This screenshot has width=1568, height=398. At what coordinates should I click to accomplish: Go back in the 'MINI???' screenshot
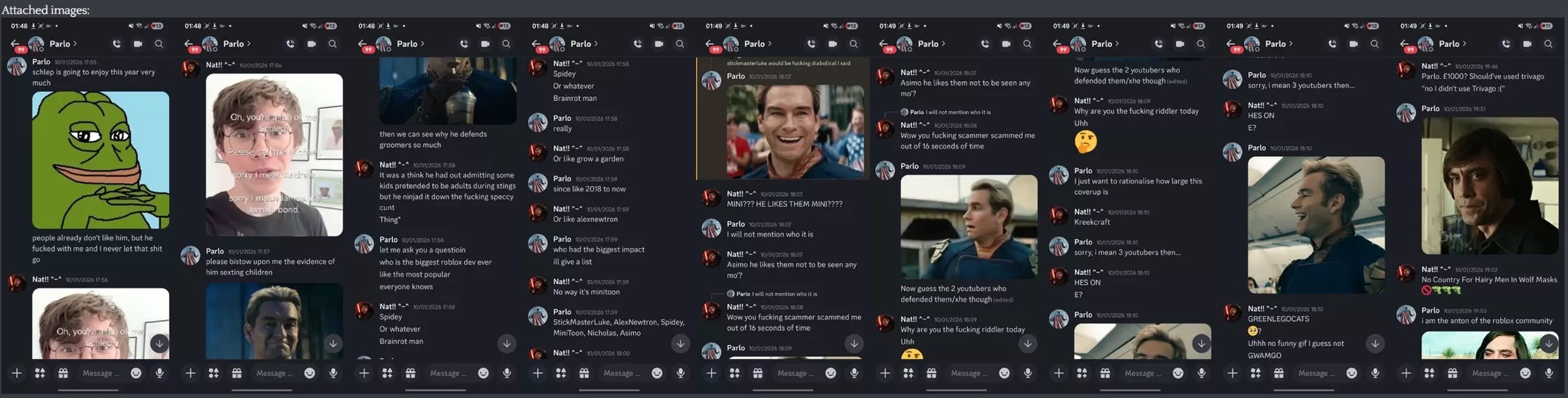tap(710, 44)
